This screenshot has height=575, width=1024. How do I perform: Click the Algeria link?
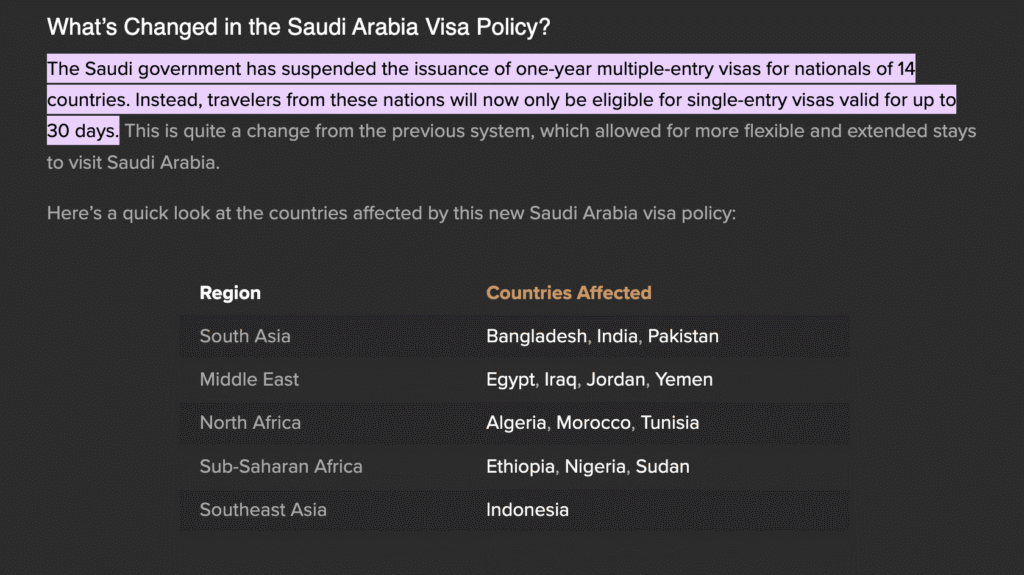516,423
